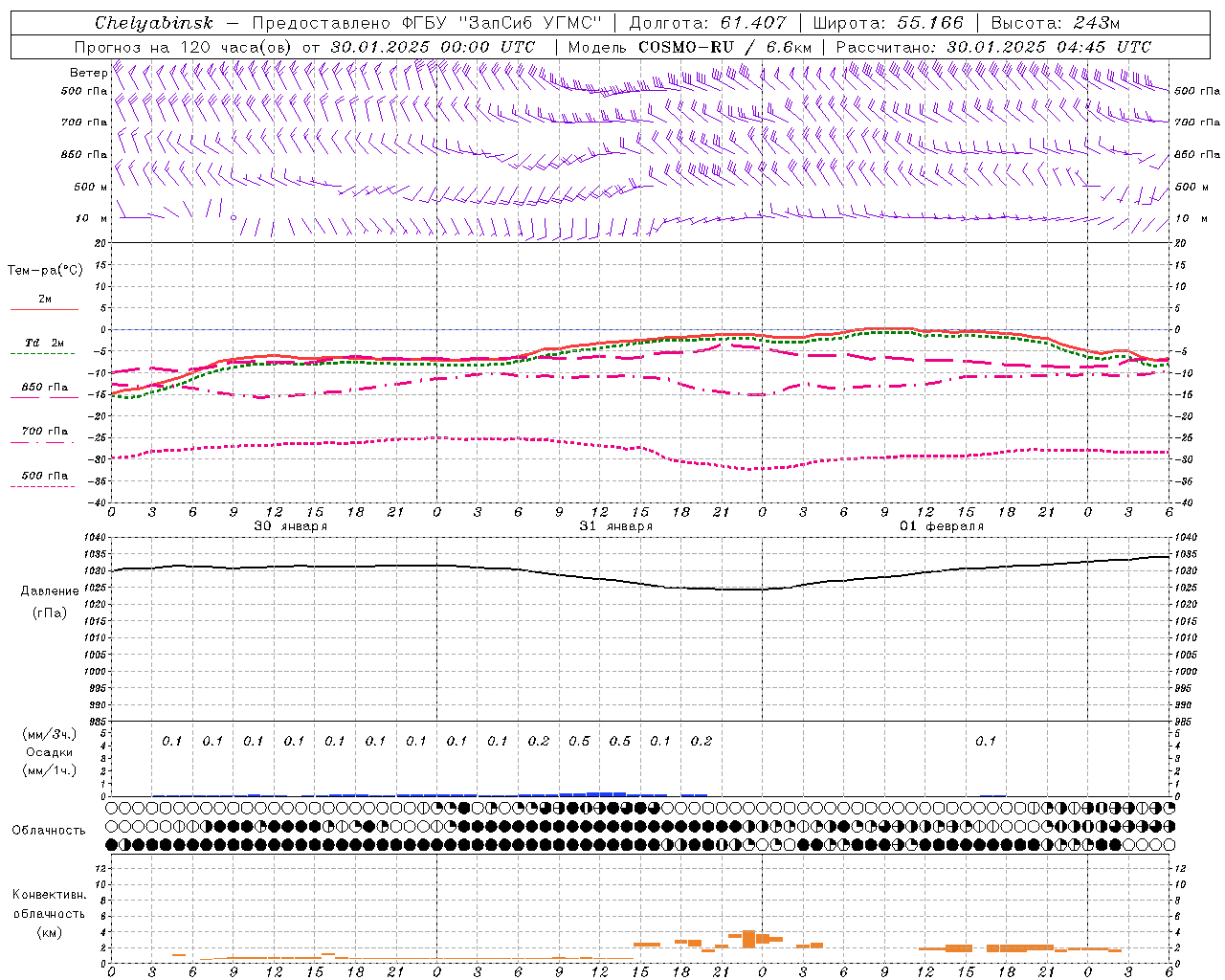This screenshot has width=1225, height=980.
Task: Click the (км) unit label
Action: pyautogui.click(x=49, y=932)
